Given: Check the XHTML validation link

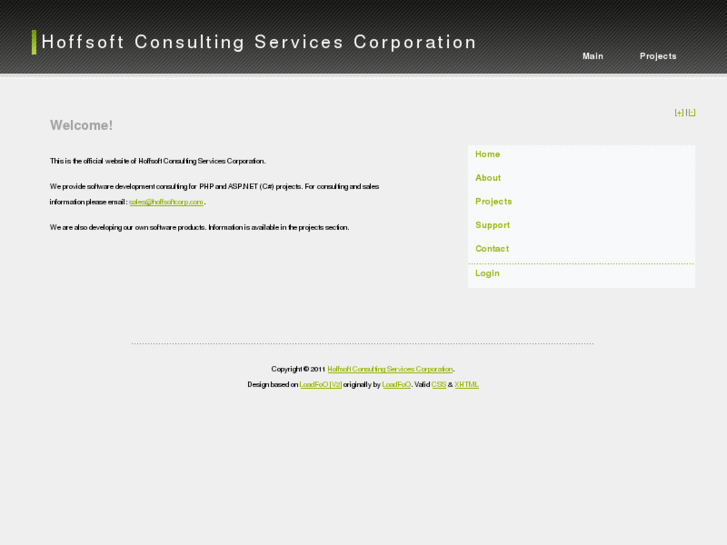Looking at the screenshot, I should point(466,385).
